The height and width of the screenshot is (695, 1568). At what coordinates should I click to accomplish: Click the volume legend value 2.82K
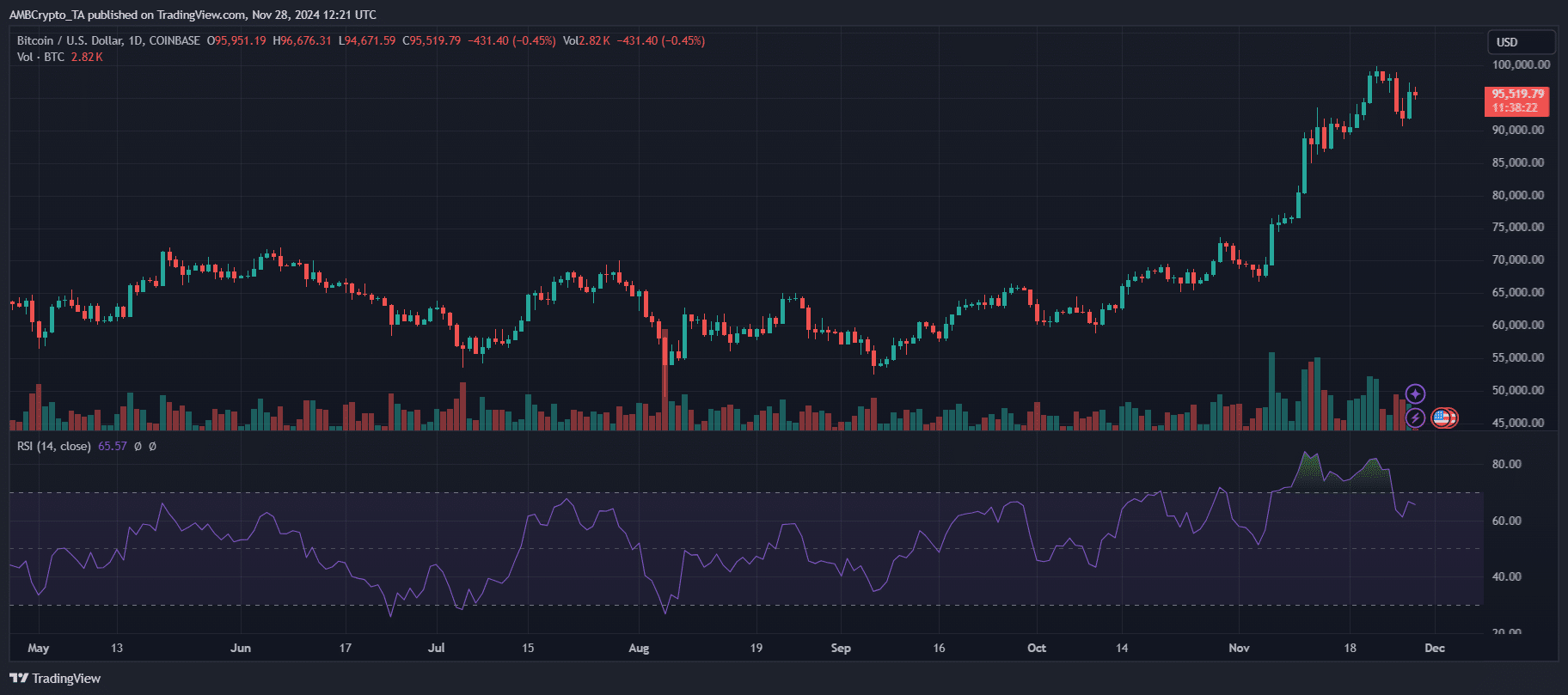[x=87, y=57]
